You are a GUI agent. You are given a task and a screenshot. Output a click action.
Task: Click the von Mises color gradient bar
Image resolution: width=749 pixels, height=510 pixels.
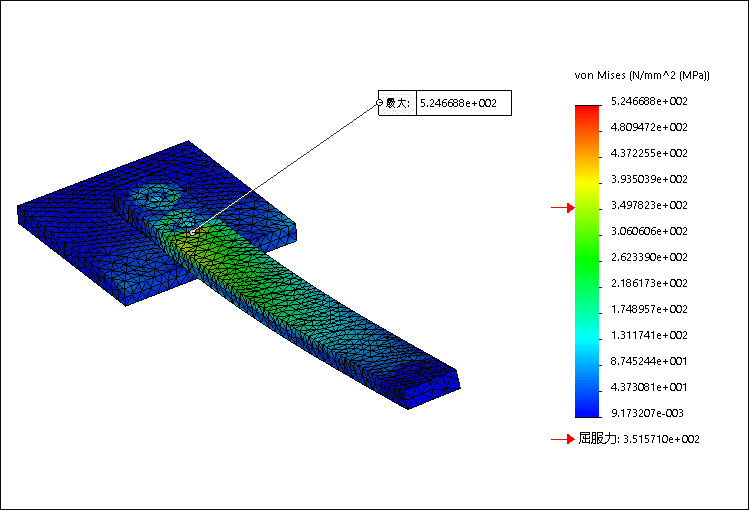587,261
